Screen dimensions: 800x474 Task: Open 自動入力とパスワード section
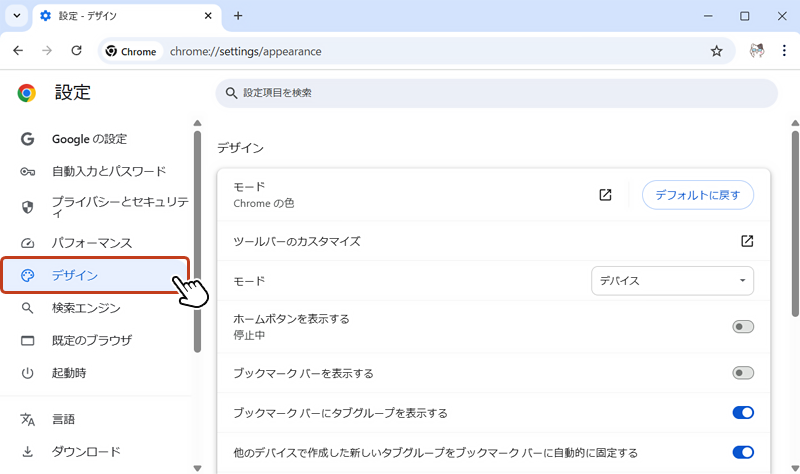[95, 171]
